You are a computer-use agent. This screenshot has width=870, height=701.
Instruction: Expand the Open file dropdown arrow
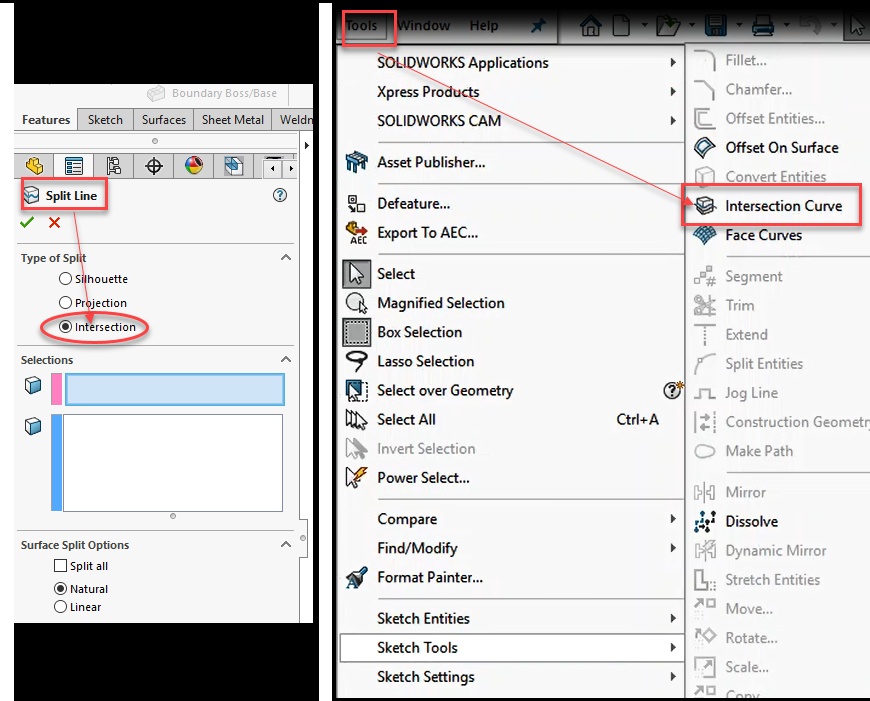[691, 25]
